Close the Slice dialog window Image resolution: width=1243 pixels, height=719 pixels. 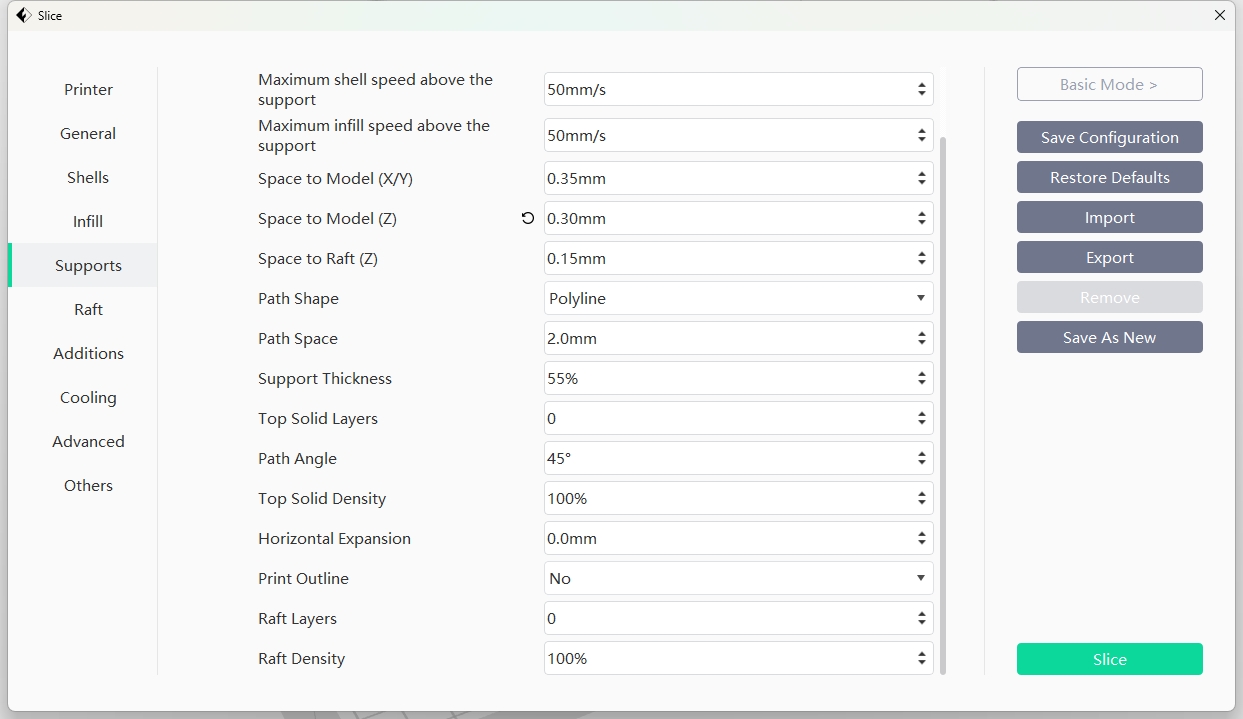[1219, 15]
